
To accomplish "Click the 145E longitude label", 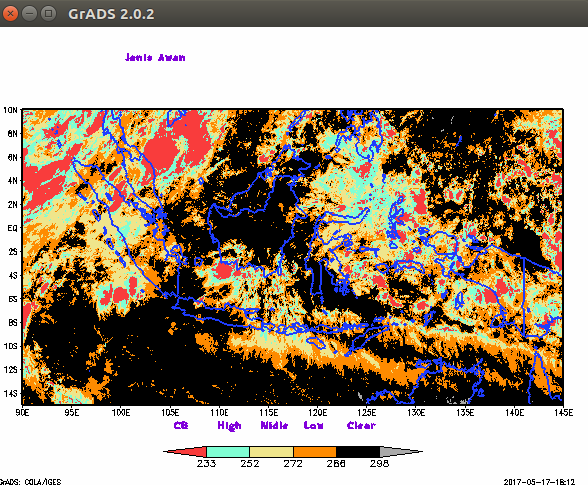I will click(x=563, y=413).
